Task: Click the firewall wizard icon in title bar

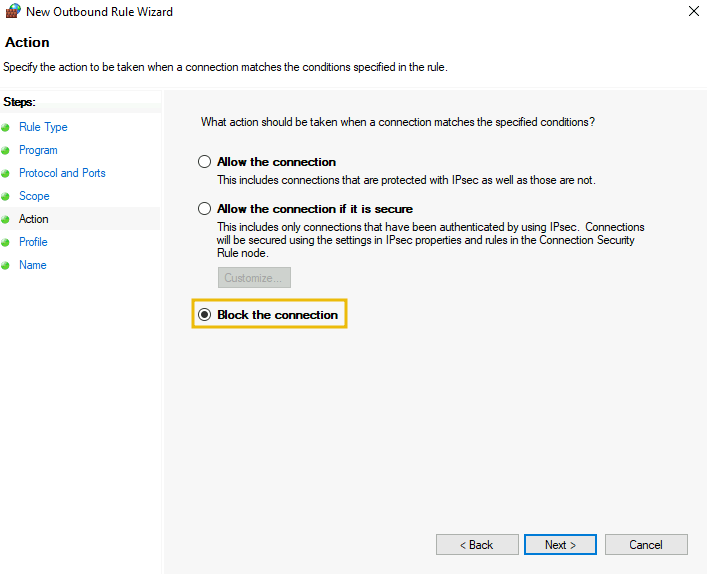Action: point(13,11)
